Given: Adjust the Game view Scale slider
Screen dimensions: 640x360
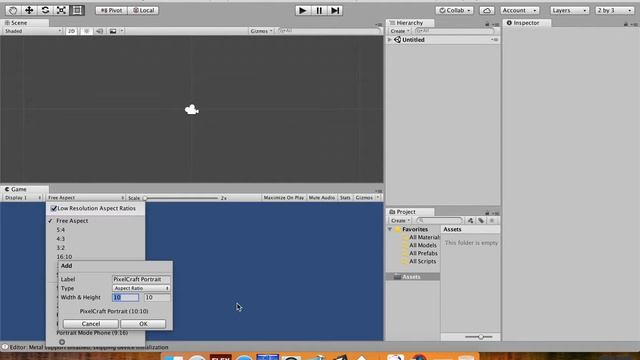Looking at the screenshot, I should 181,198.
